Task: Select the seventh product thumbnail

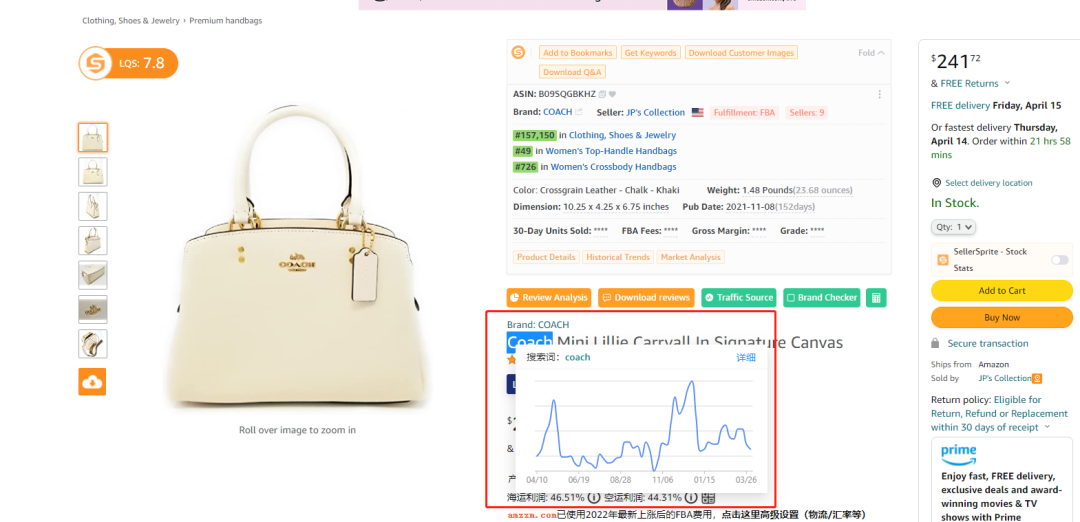Action: (92, 344)
